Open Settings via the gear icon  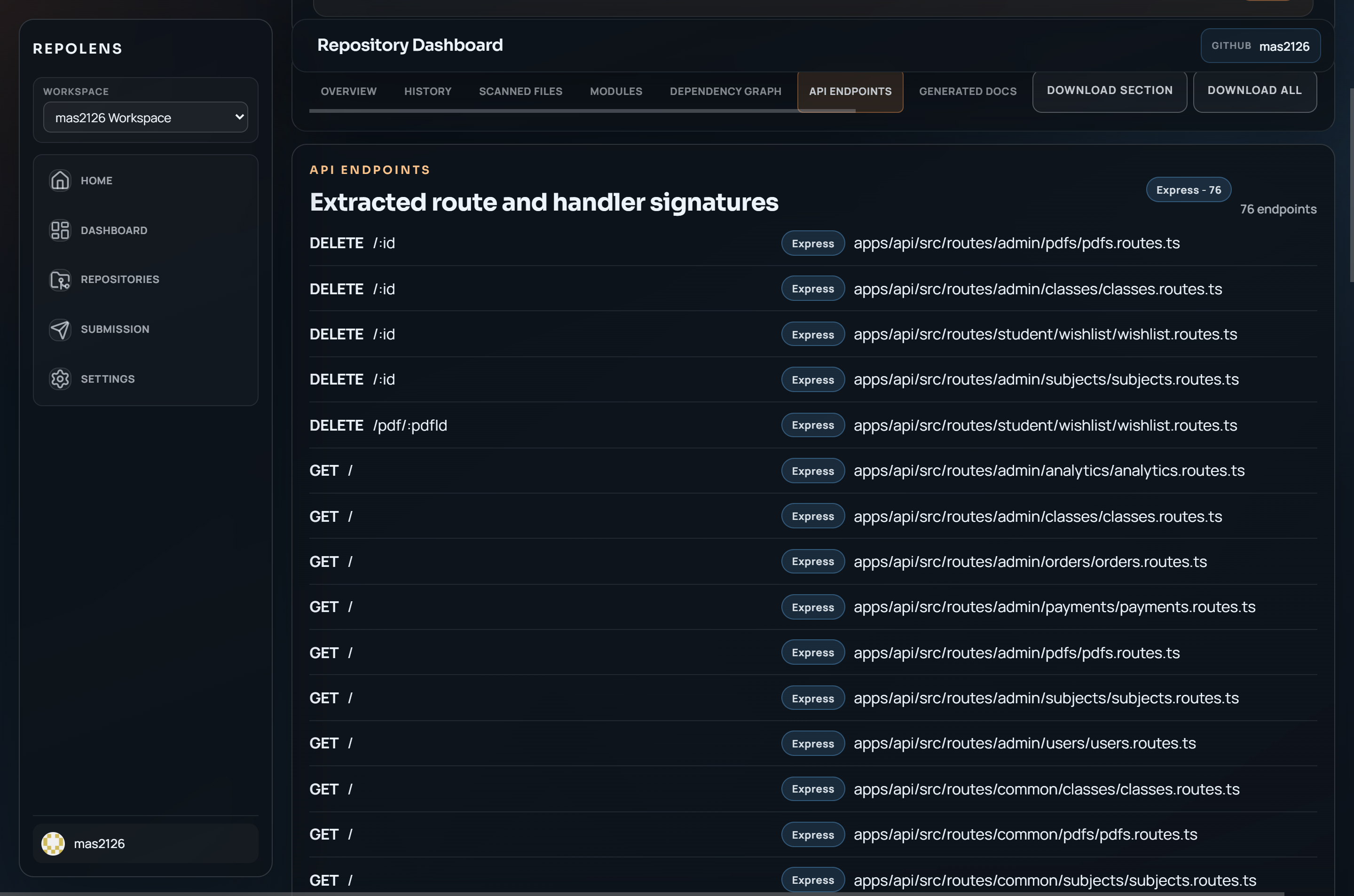[x=60, y=378]
